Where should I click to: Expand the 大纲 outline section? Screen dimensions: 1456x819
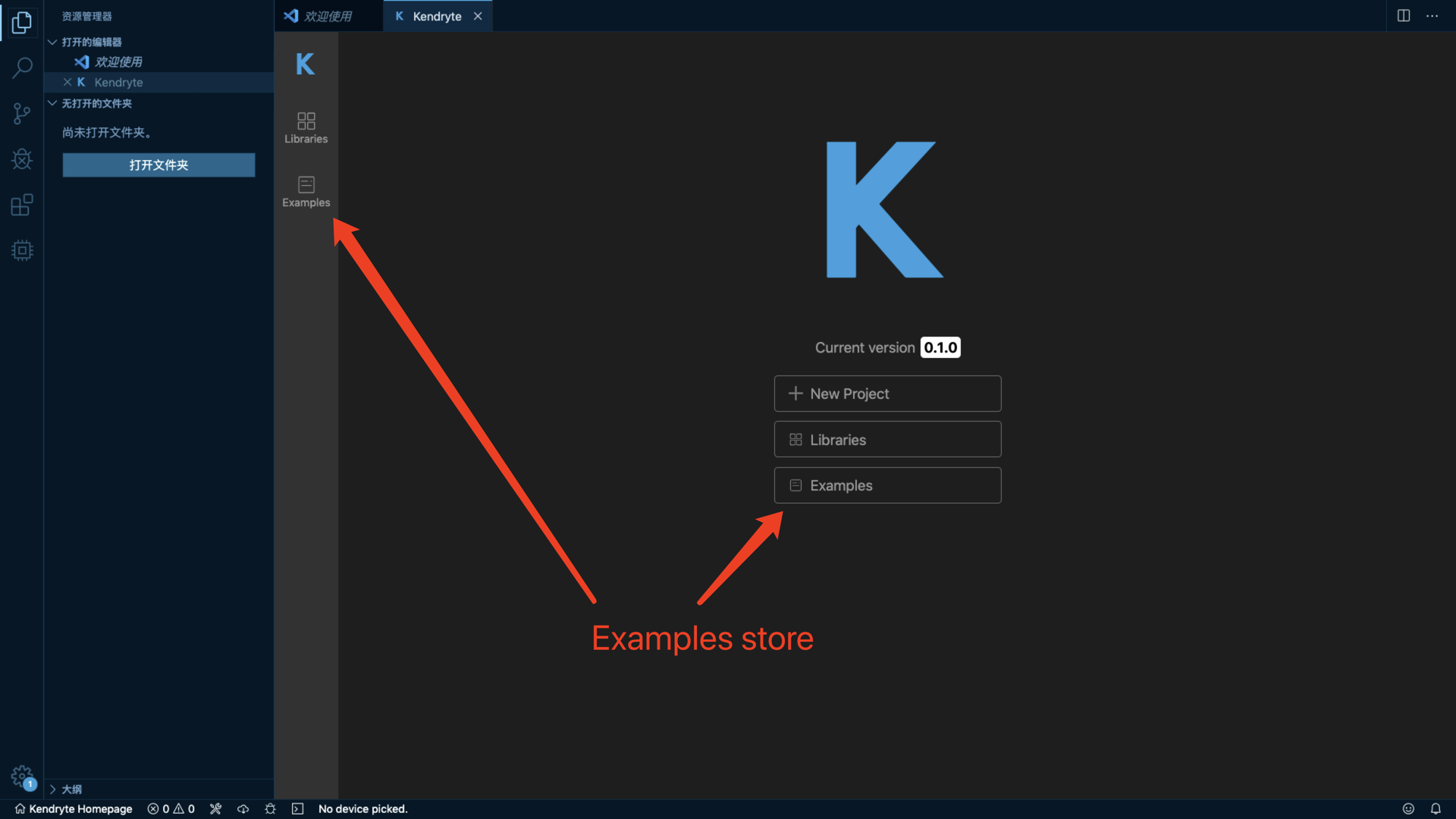(71, 789)
